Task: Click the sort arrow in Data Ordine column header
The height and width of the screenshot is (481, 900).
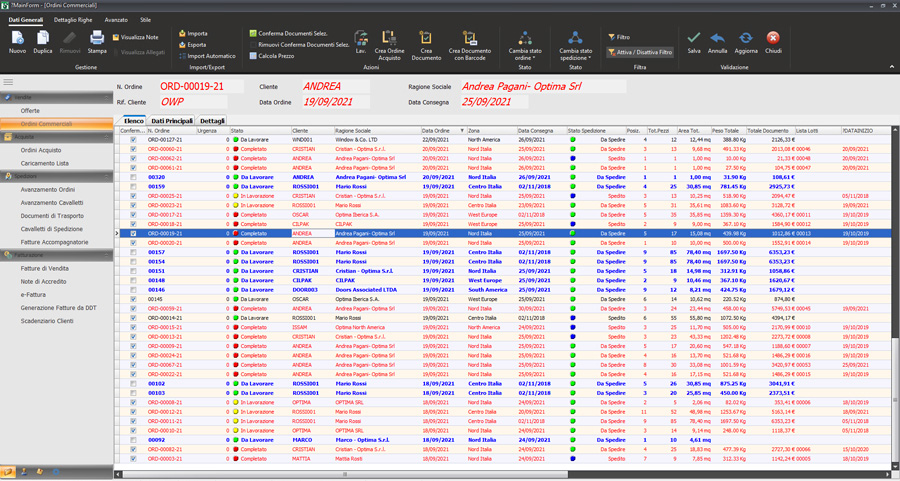Action: click(x=462, y=131)
